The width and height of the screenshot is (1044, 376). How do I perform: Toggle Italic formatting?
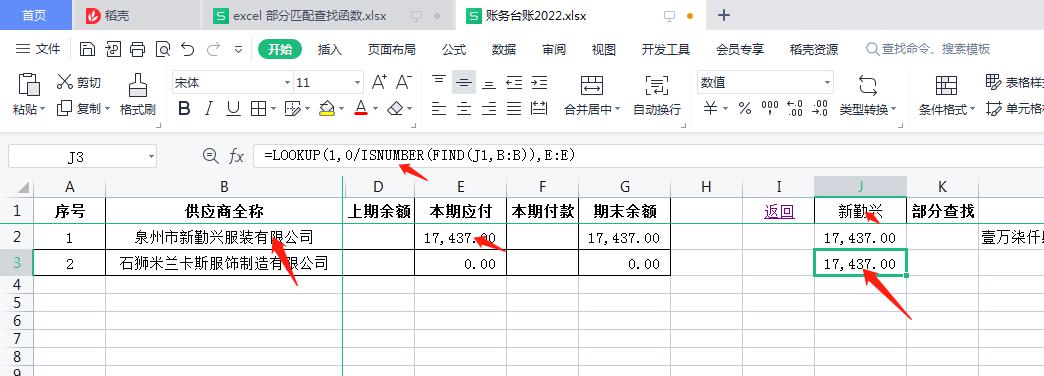208,108
